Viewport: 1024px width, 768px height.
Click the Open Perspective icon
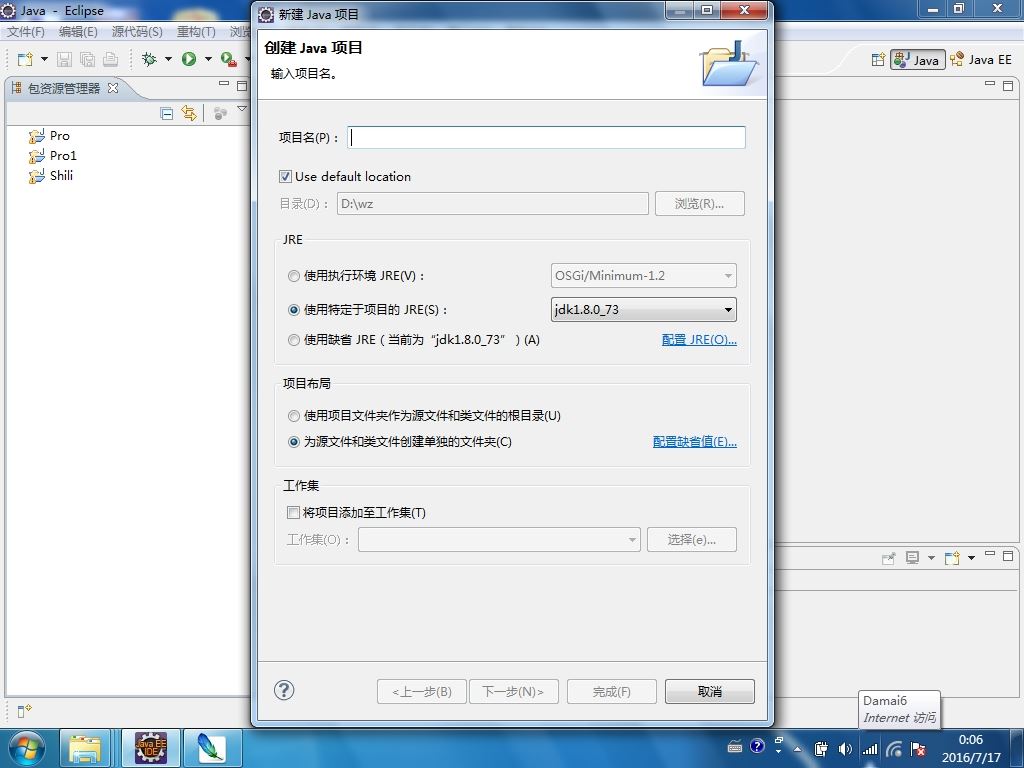(878, 60)
